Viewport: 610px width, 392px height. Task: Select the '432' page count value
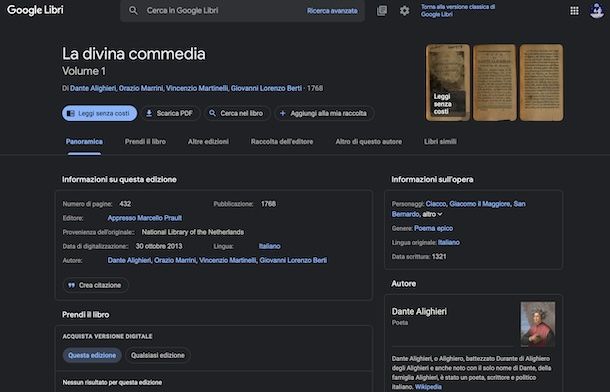pos(125,204)
